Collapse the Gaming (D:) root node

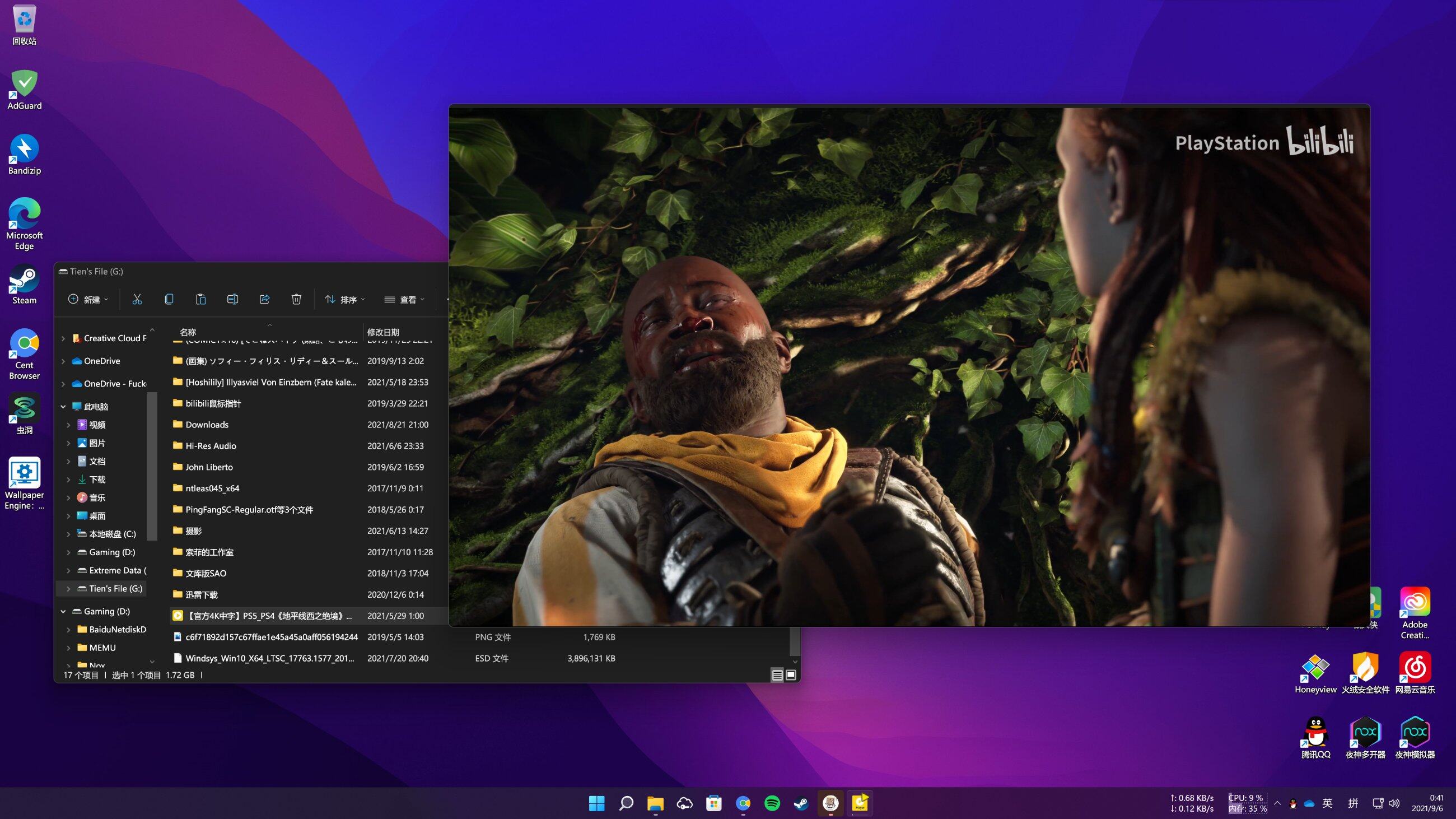63,611
